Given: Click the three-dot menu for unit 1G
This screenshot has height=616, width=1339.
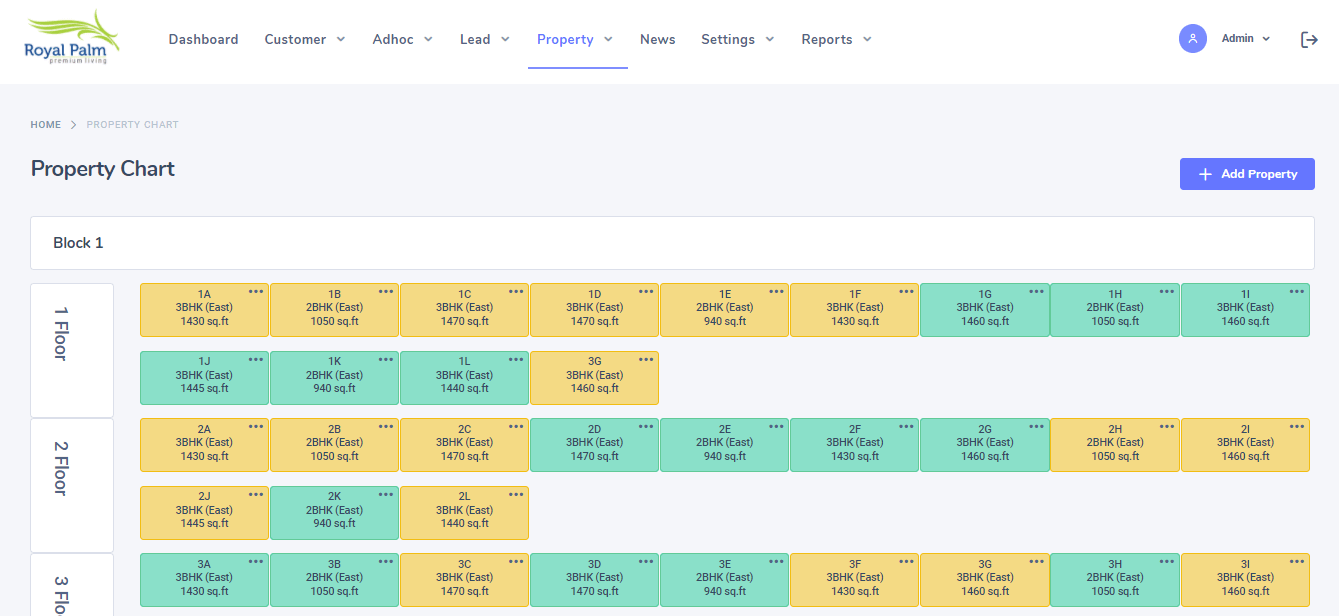Looking at the screenshot, I should [x=1035, y=292].
